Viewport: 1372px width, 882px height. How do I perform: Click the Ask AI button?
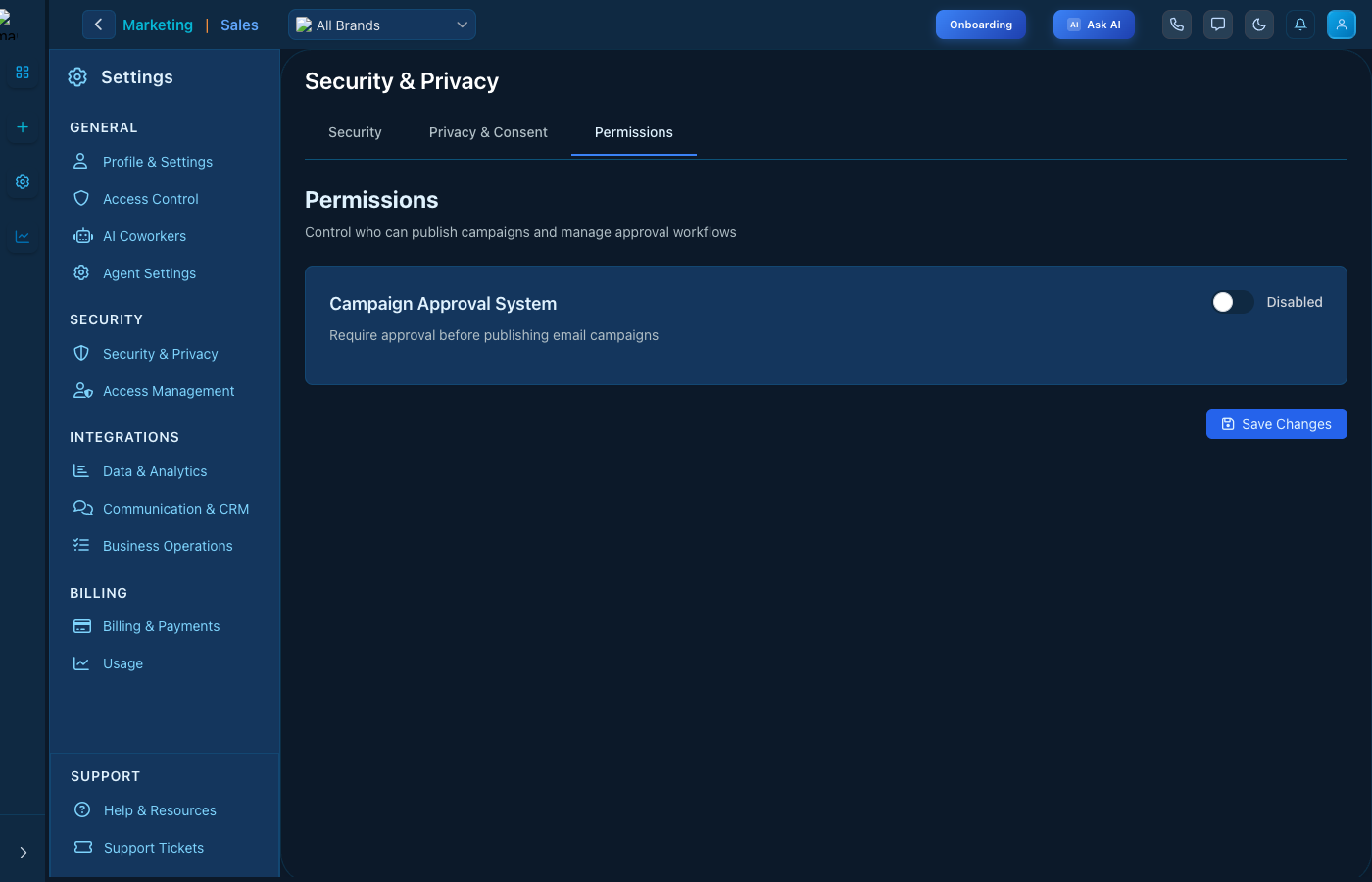point(1094,24)
